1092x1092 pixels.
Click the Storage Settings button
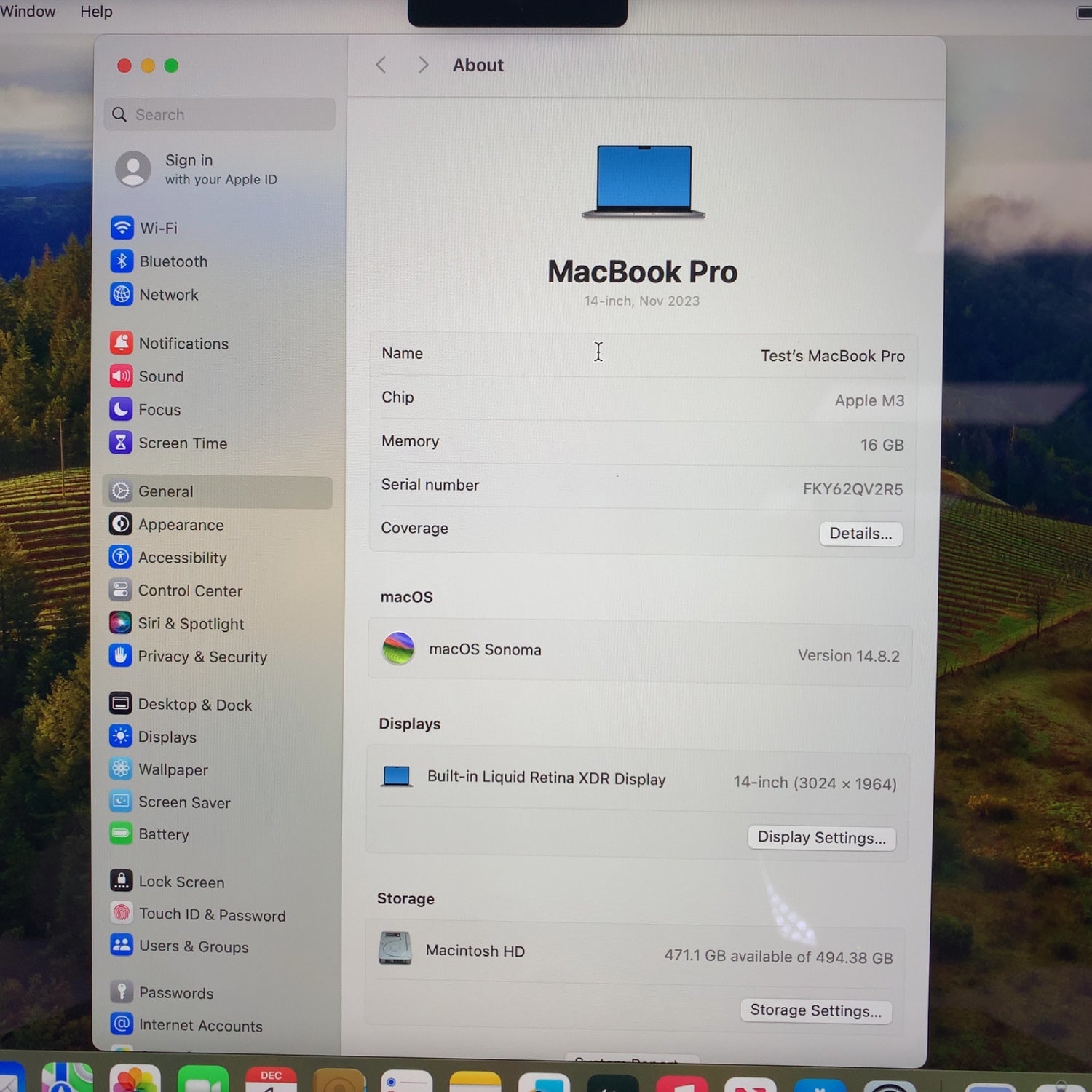(x=815, y=1010)
